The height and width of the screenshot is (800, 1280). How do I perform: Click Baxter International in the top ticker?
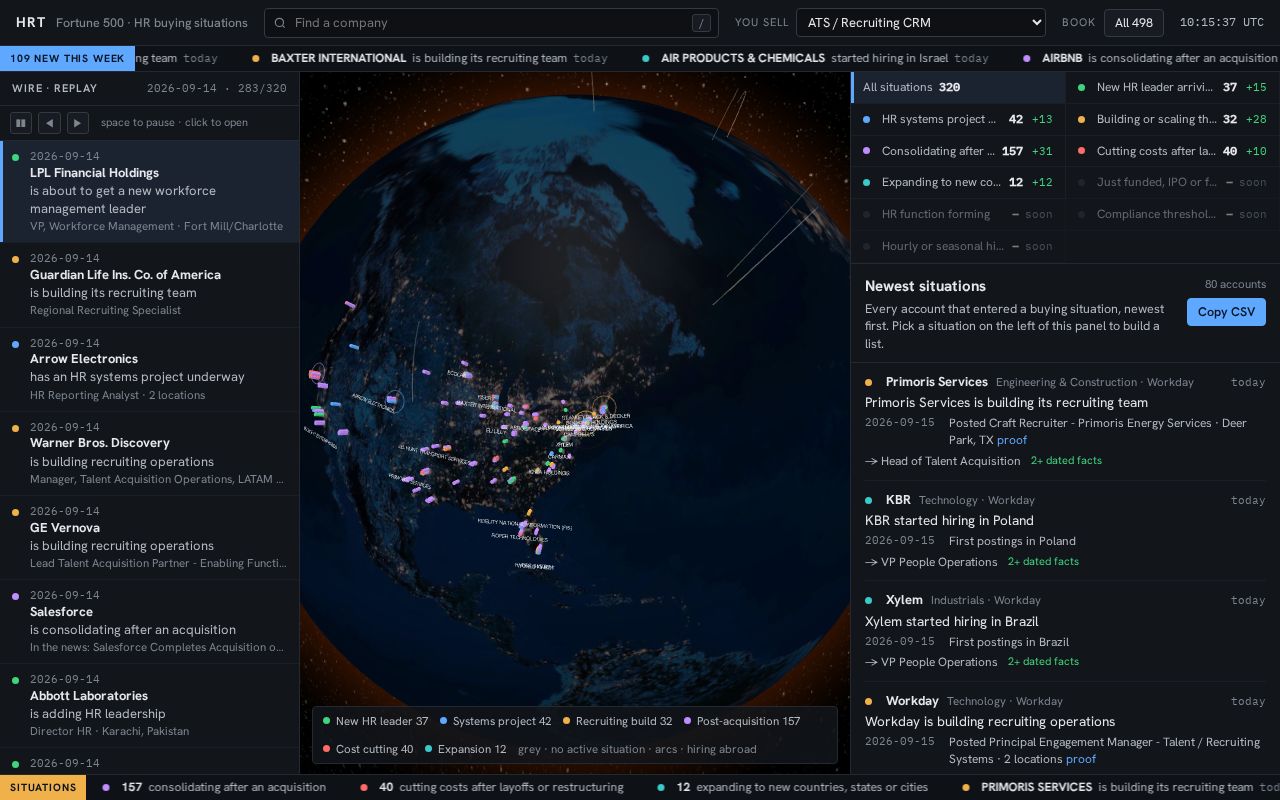click(x=338, y=59)
